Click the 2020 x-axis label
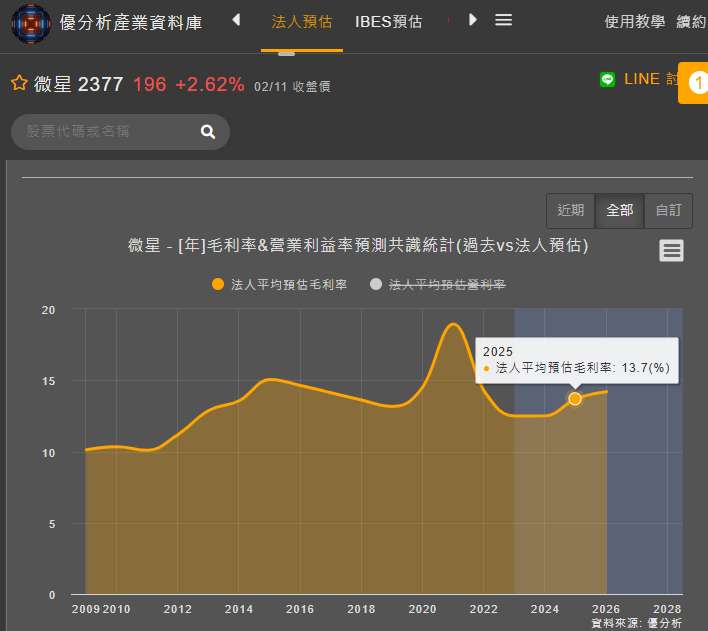708x631 pixels. 422,609
